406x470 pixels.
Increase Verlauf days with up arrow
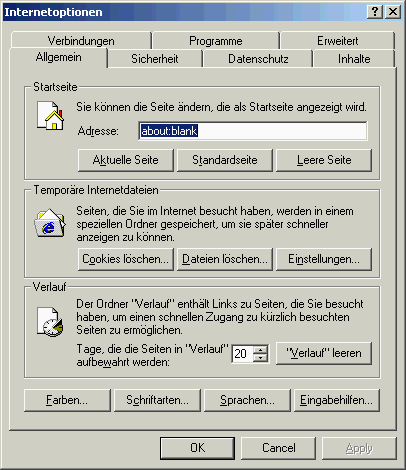[260, 350]
